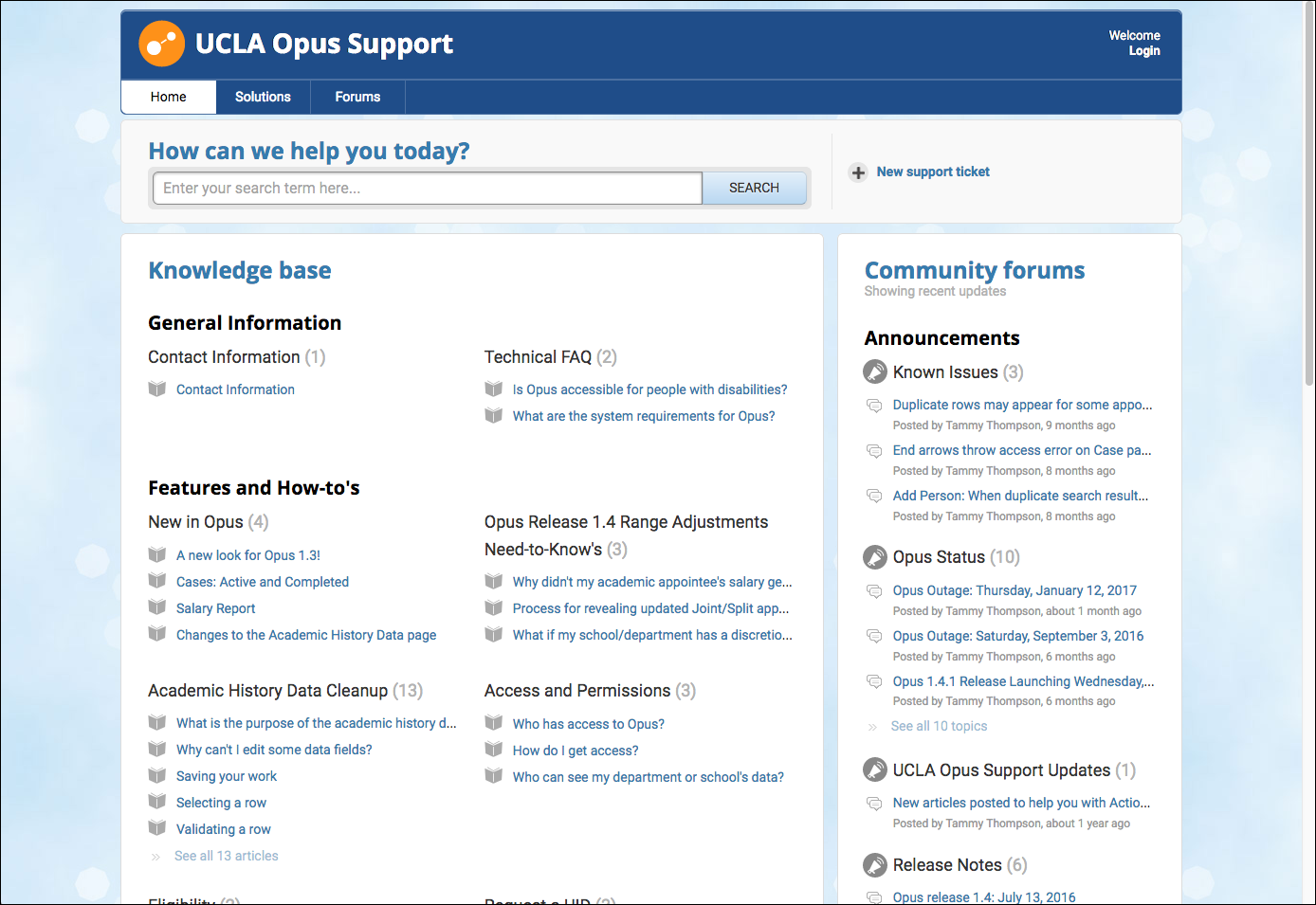Open Opus Release 1.4 Range Adjustments folder
Image resolution: width=1316 pixels, height=905 pixels.
pyautogui.click(x=626, y=535)
